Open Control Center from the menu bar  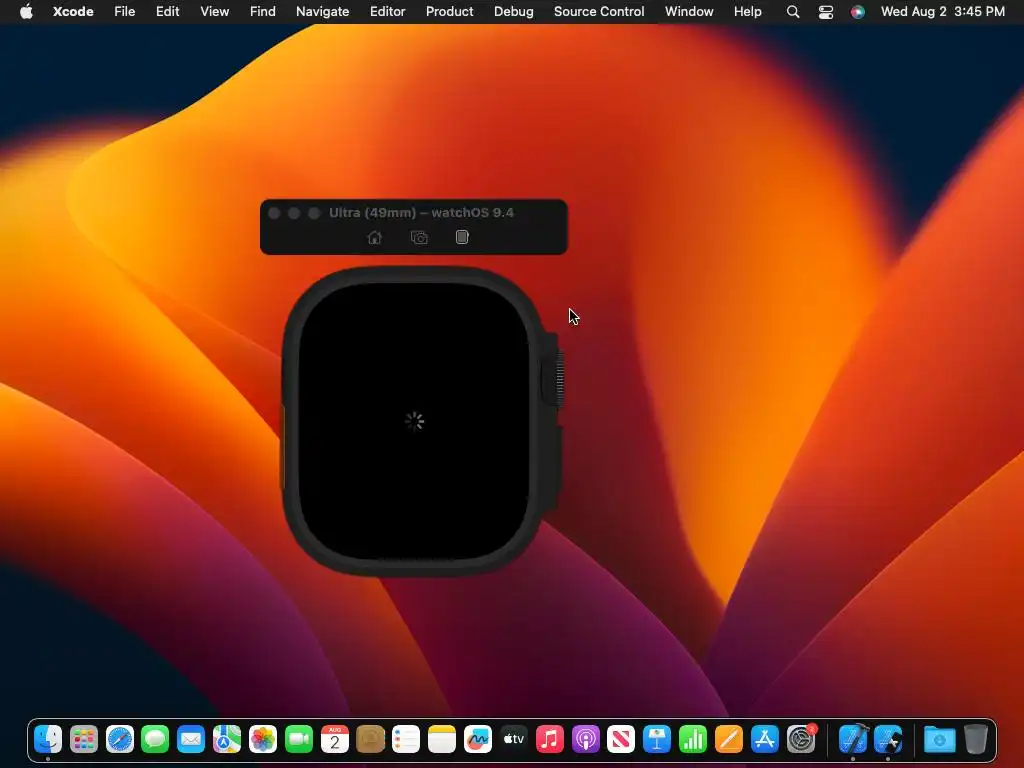tap(825, 12)
